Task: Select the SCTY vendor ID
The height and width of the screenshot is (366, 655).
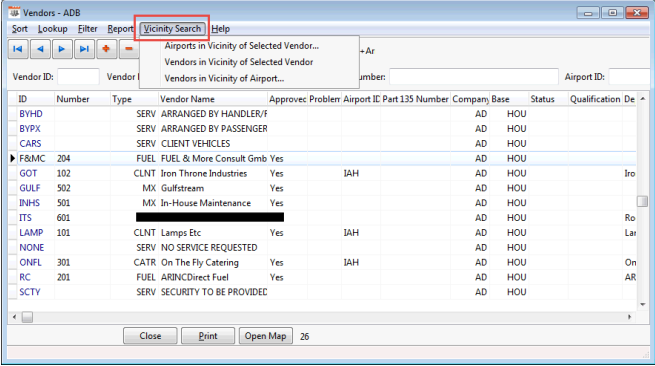Action: 30,292
